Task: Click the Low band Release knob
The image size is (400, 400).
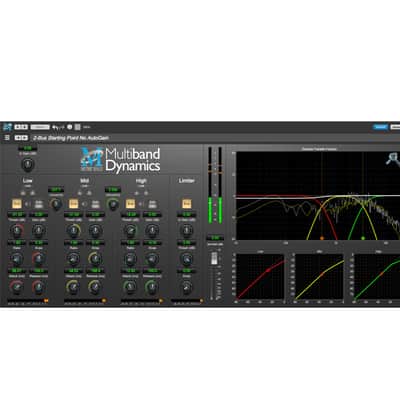Action: (x=39, y=287)
